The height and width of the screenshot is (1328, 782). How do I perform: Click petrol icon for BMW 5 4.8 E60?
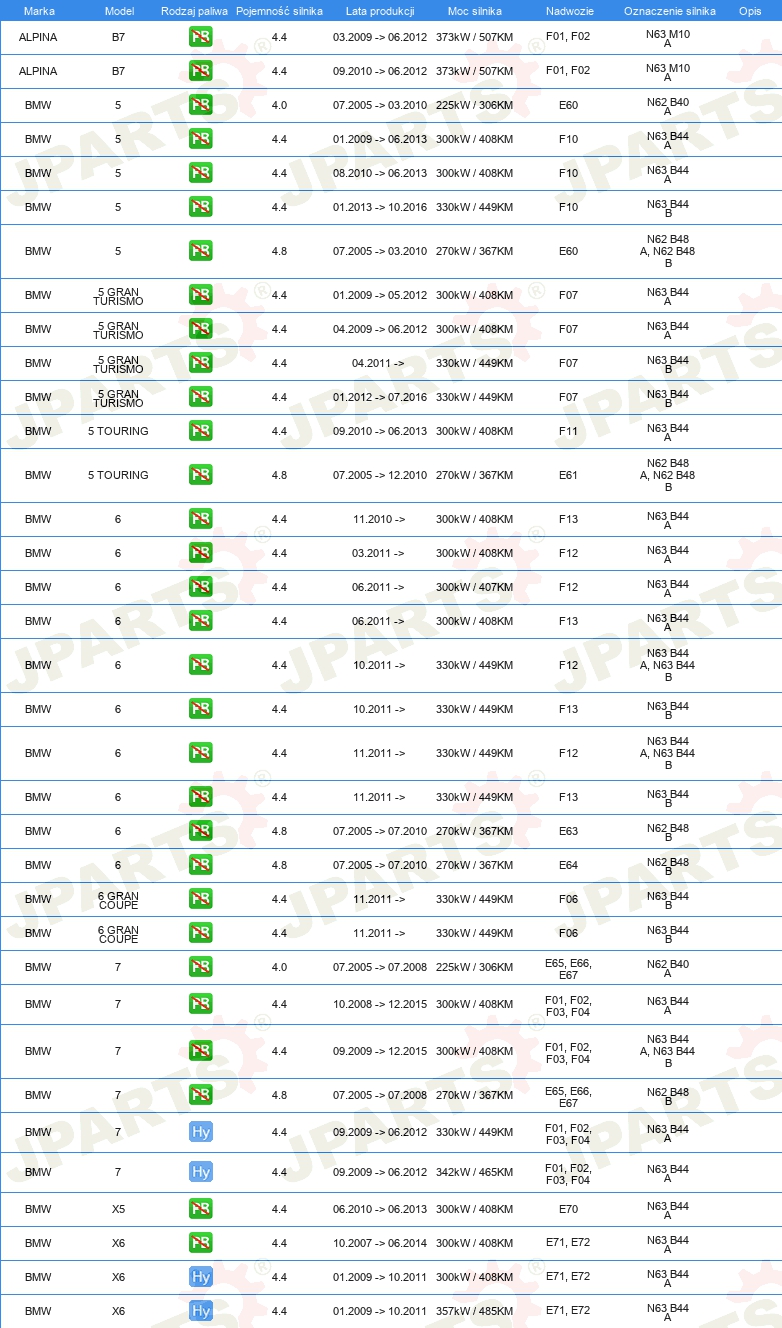click(x=200, y=252)
